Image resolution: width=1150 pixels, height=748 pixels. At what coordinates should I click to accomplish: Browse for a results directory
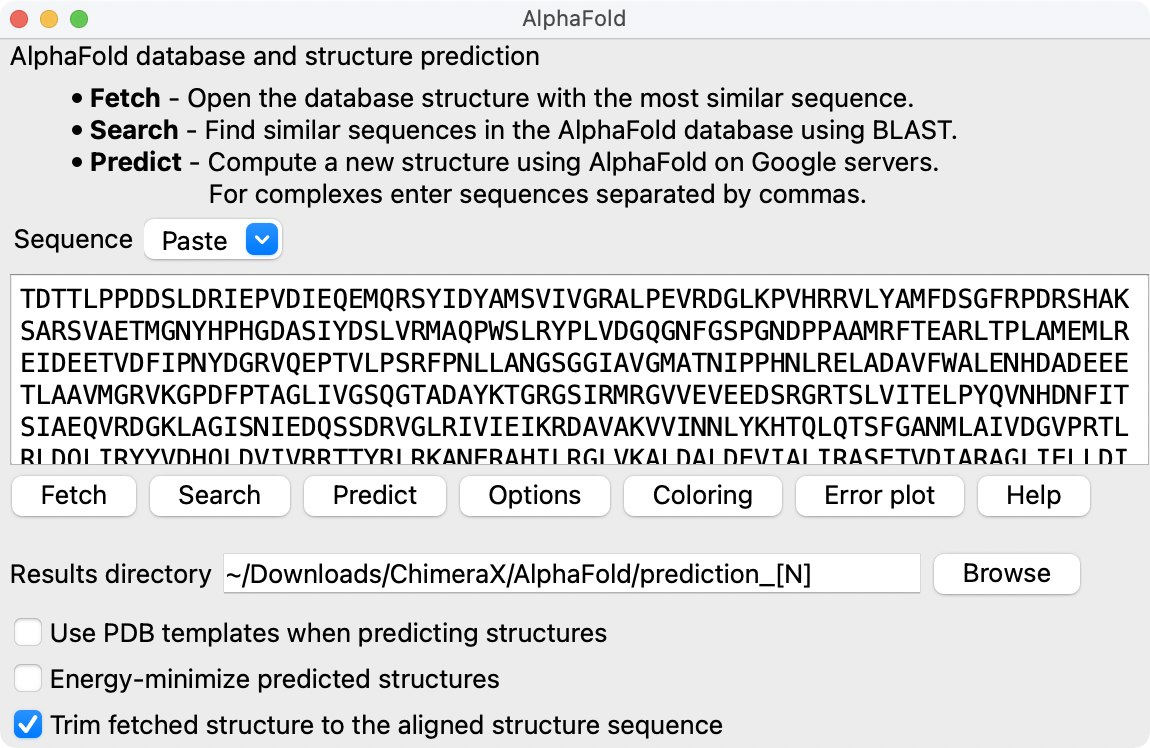pyautogui.click(x=1006, y=574)
